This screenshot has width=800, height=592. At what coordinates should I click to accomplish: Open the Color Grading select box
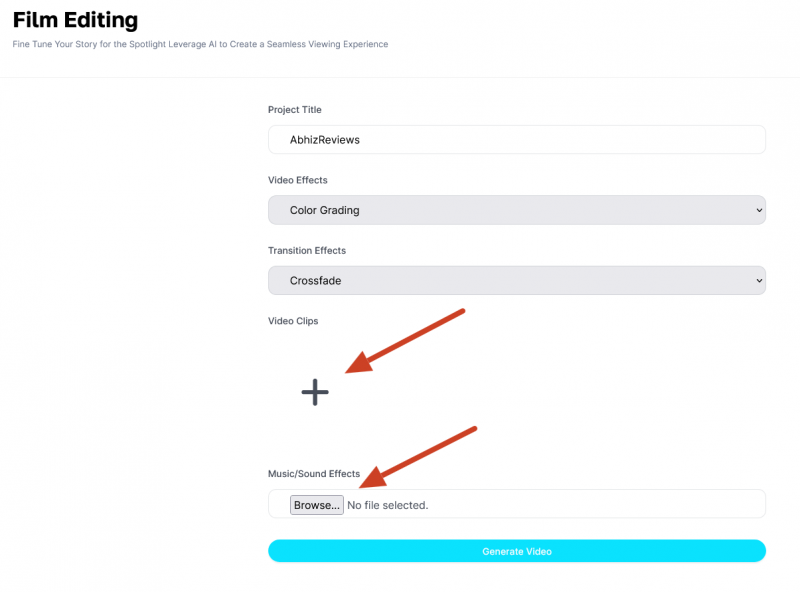[516, 210]
